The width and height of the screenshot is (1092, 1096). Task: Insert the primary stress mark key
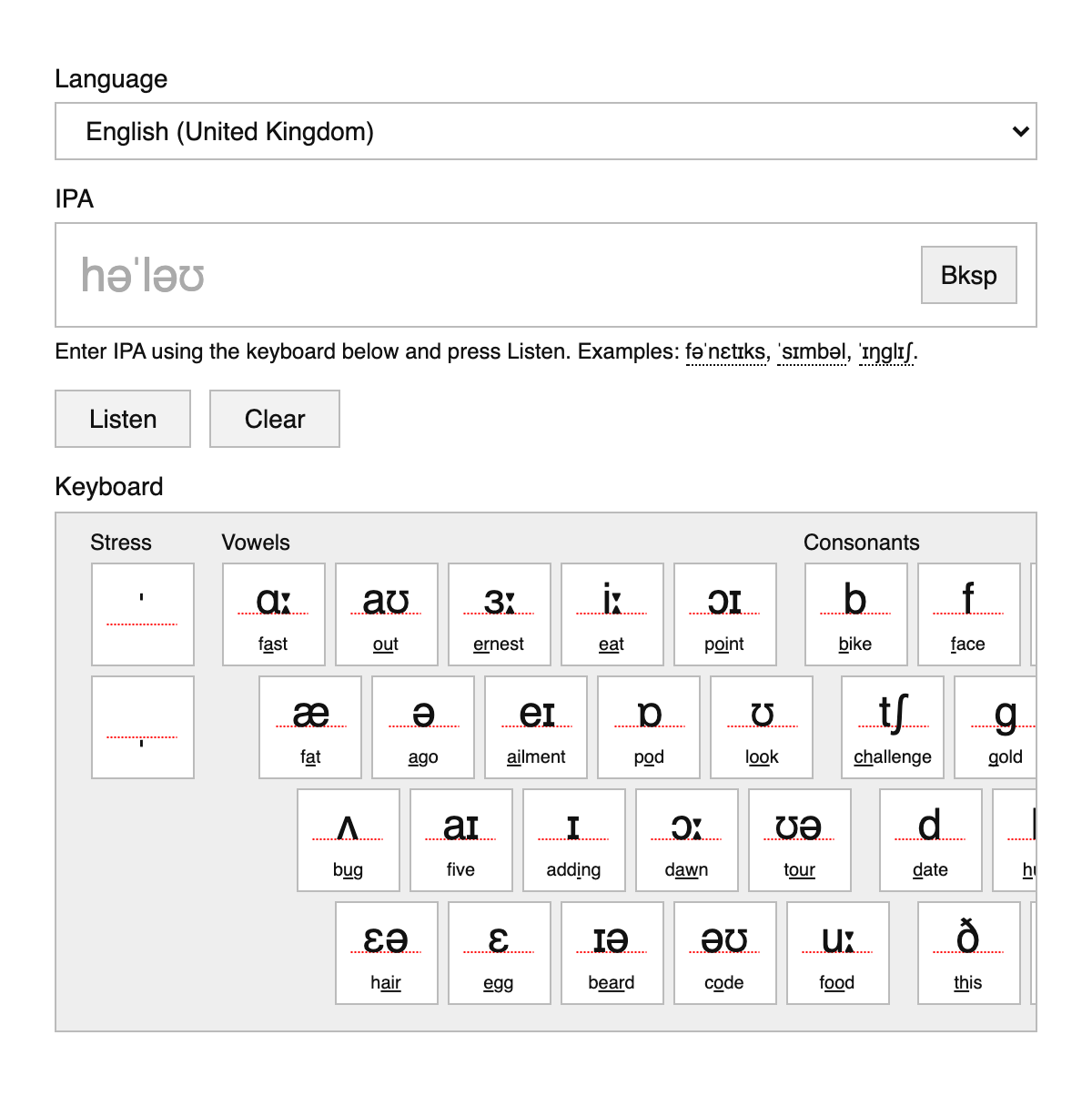click(x=143, y=614)
